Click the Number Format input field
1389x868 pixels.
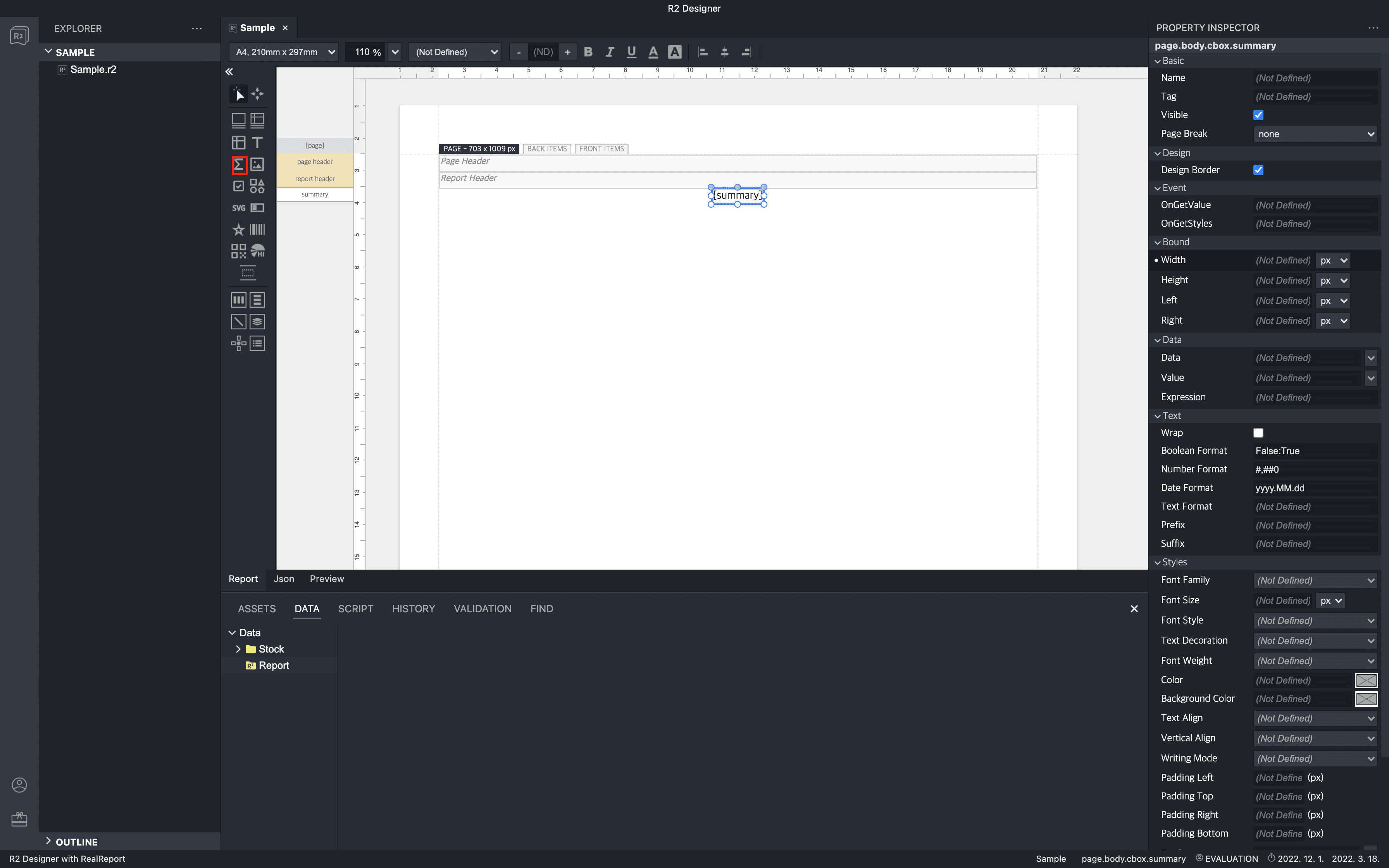pos(1315,470)
